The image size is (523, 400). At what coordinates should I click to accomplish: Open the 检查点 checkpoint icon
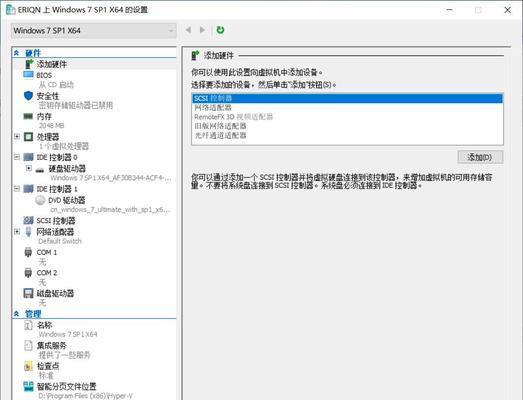[28, 366]
